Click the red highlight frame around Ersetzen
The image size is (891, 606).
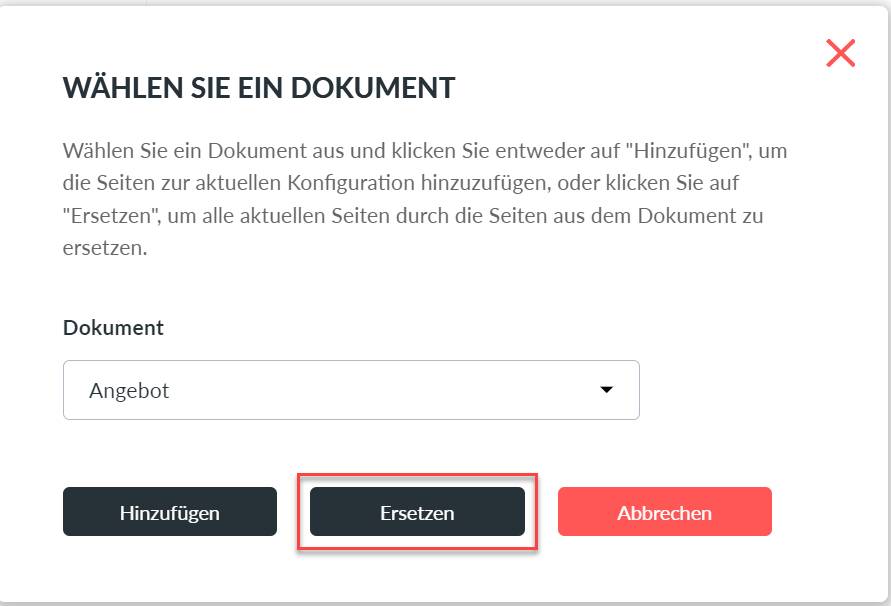[x=417, y=477]
